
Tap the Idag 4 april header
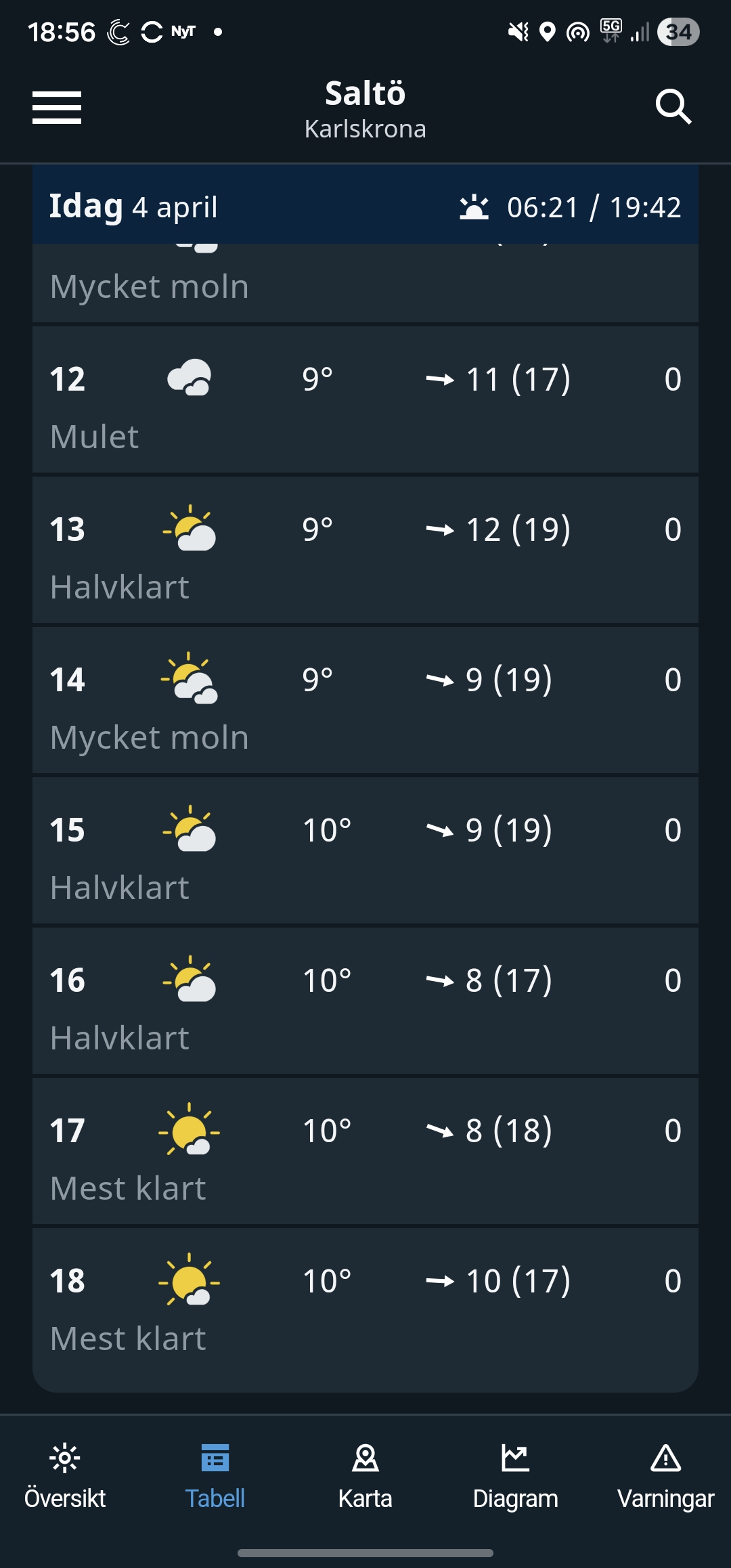(x=134, y=206)
